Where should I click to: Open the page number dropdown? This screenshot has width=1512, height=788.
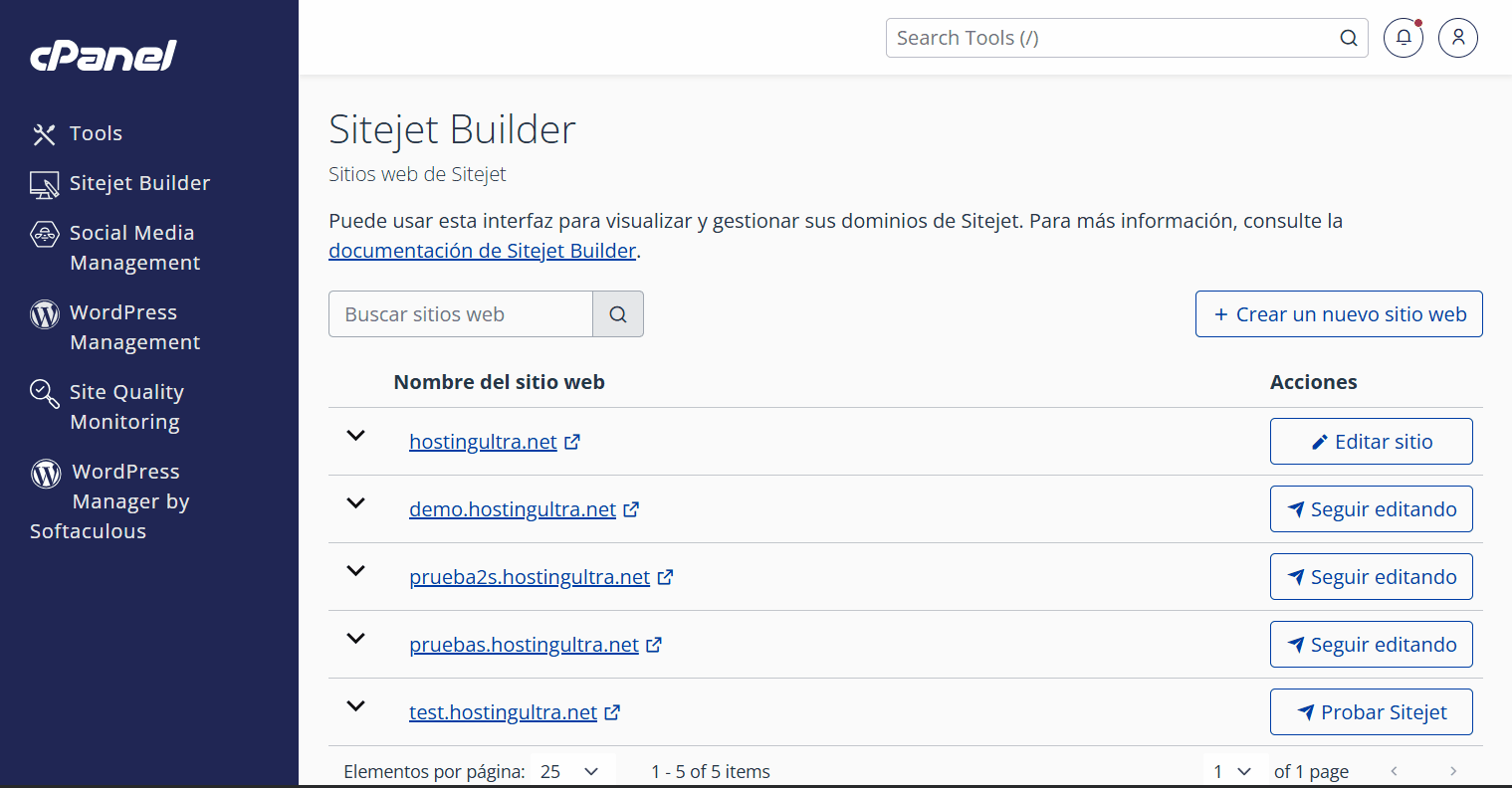pos(1231,771)
